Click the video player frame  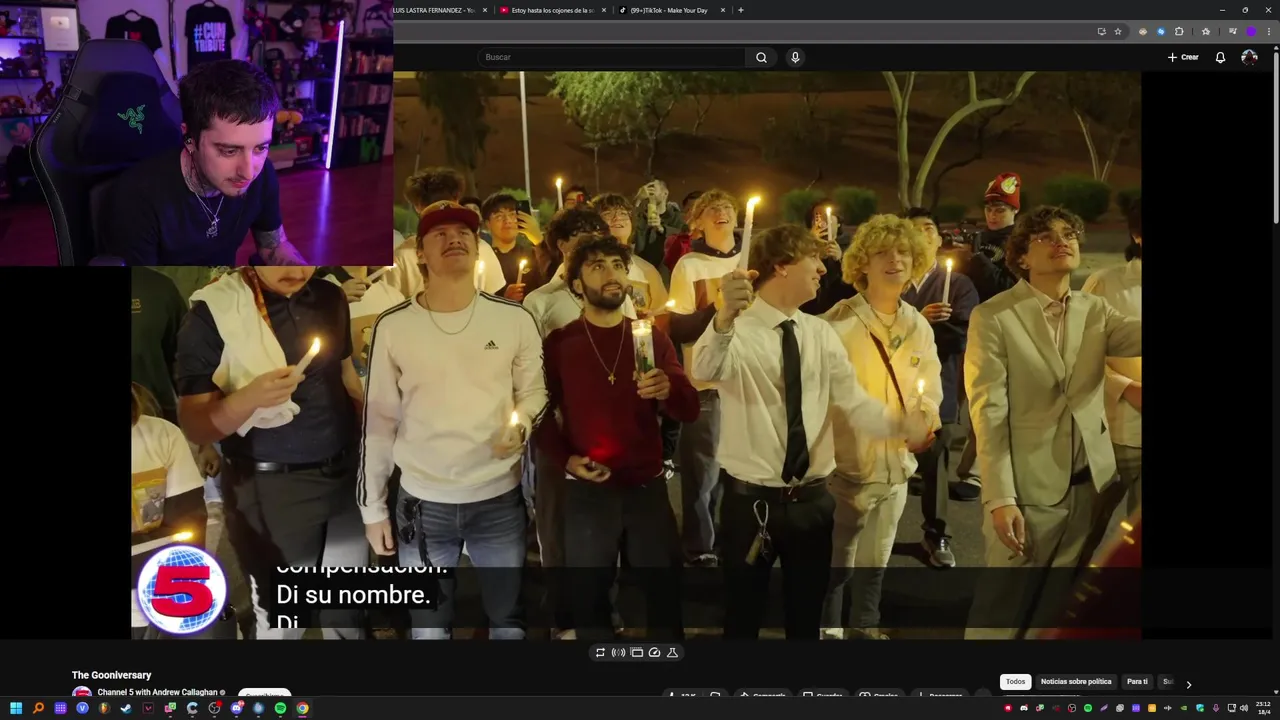(636, 355)
